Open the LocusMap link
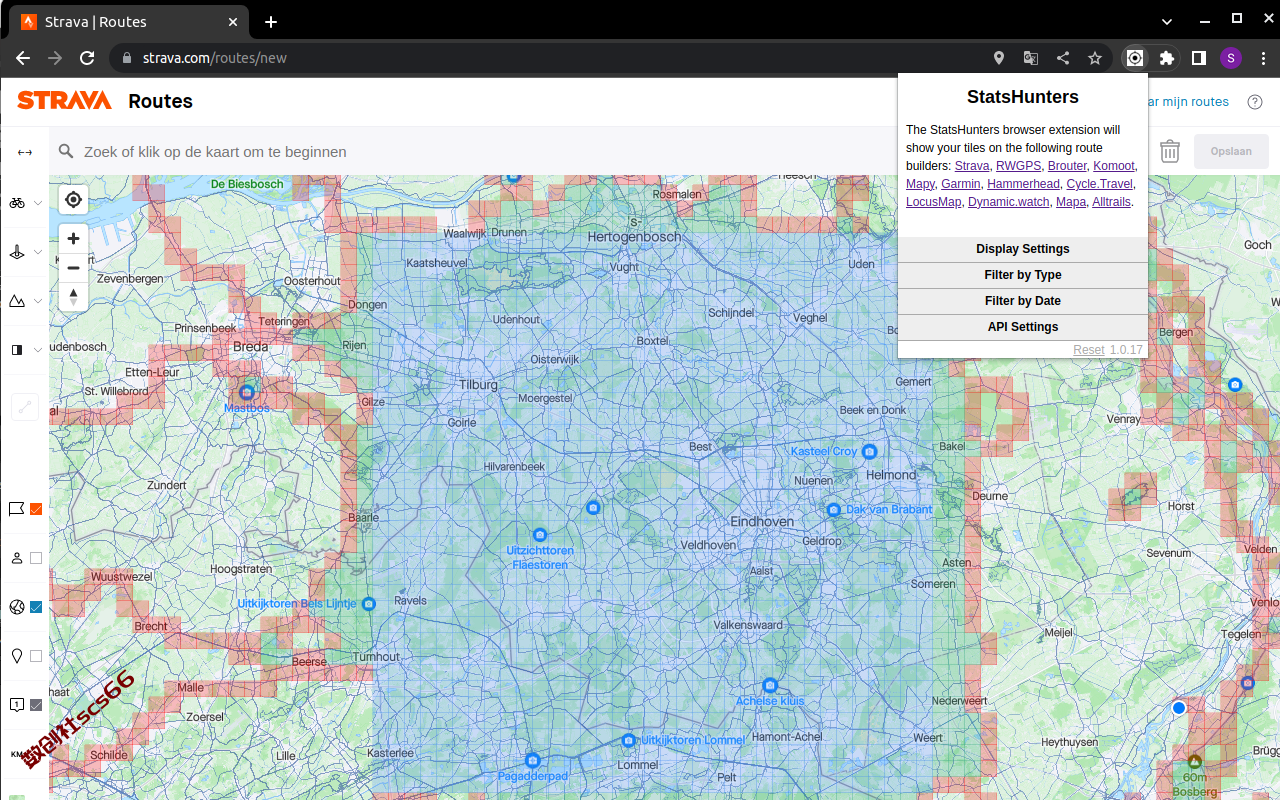This screenshot has height=800, width=1280. point(934,202)
